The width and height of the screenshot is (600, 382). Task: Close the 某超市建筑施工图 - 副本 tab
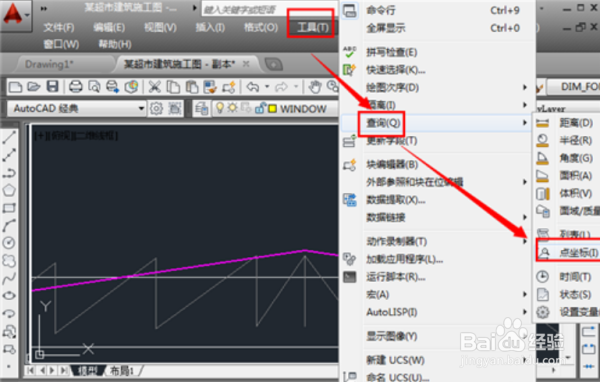(x=246, y=64)
